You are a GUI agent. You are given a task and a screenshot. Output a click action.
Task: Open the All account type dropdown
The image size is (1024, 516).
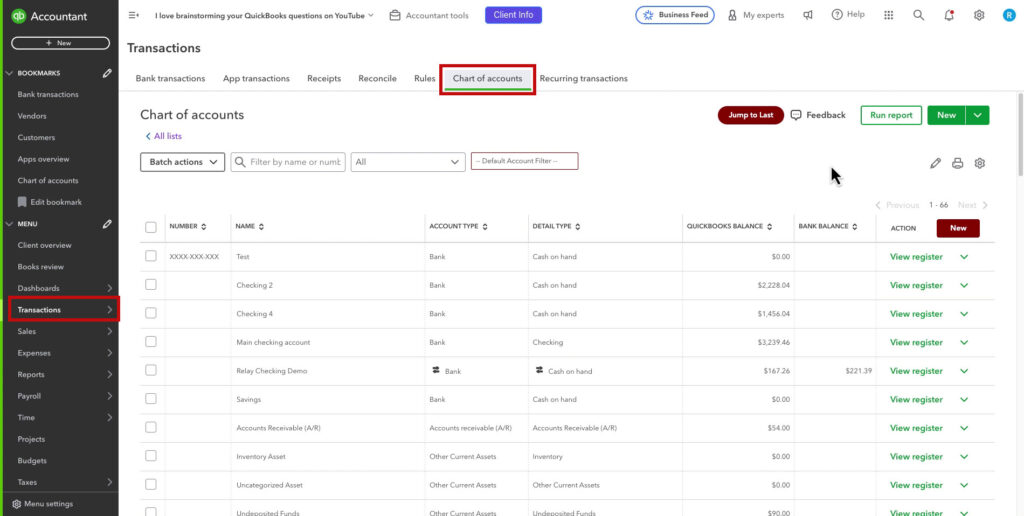408,162
